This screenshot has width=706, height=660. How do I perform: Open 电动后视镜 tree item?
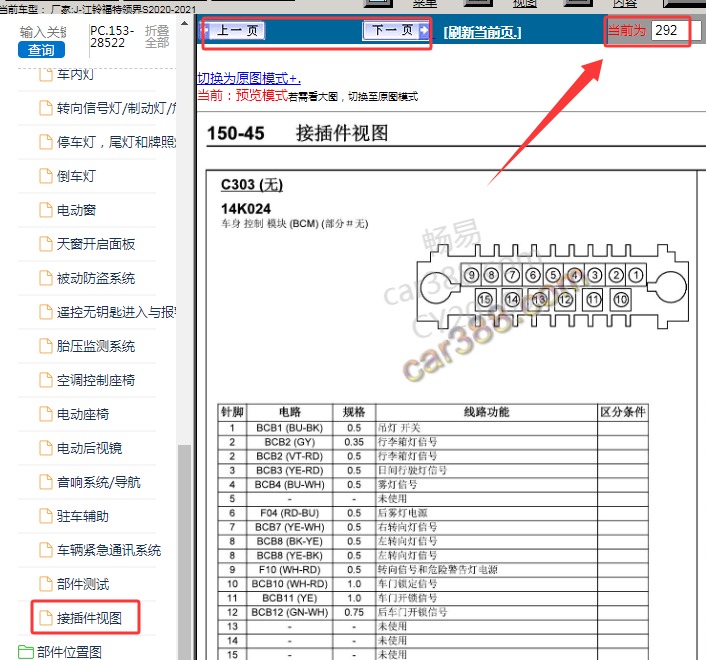coord(89,448)
